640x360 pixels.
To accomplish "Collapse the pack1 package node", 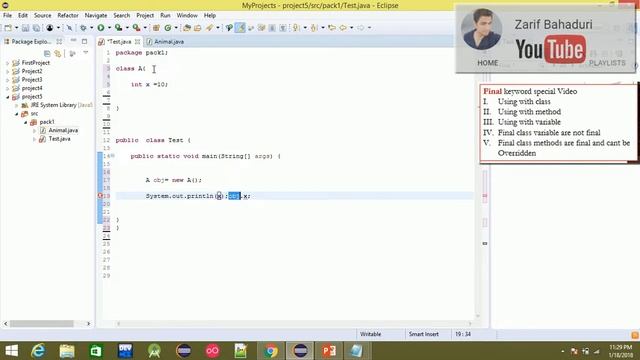I will coord(26,122).
